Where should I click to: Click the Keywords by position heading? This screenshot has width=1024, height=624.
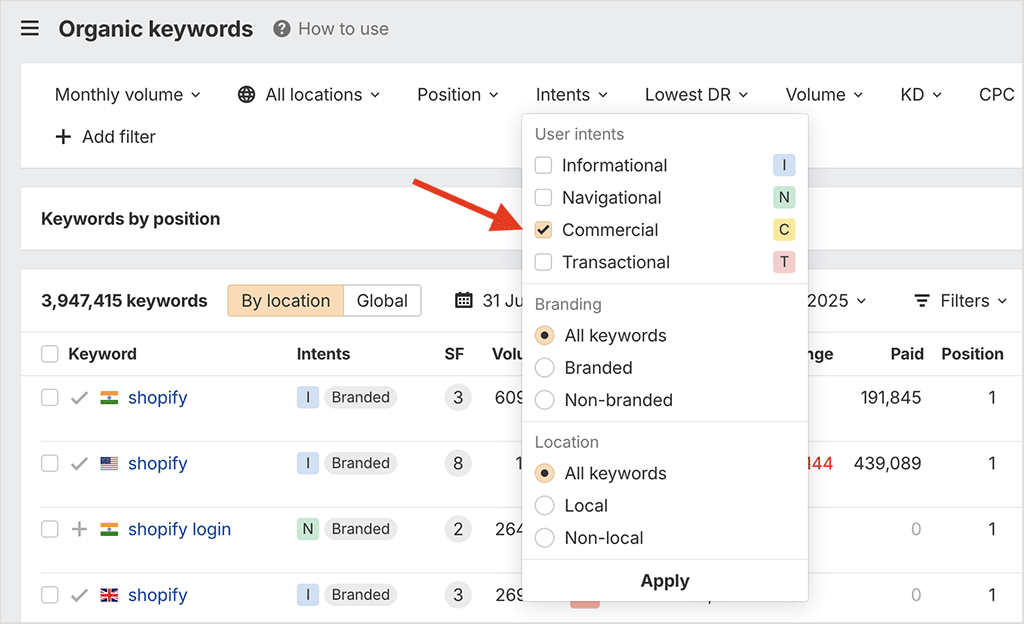131,219
